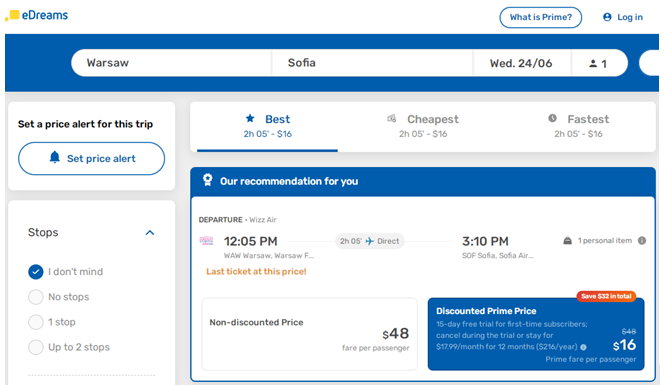This screenshot has width=666, height=385.
Task: Click the eDreams logo
Action: [37, 15]
